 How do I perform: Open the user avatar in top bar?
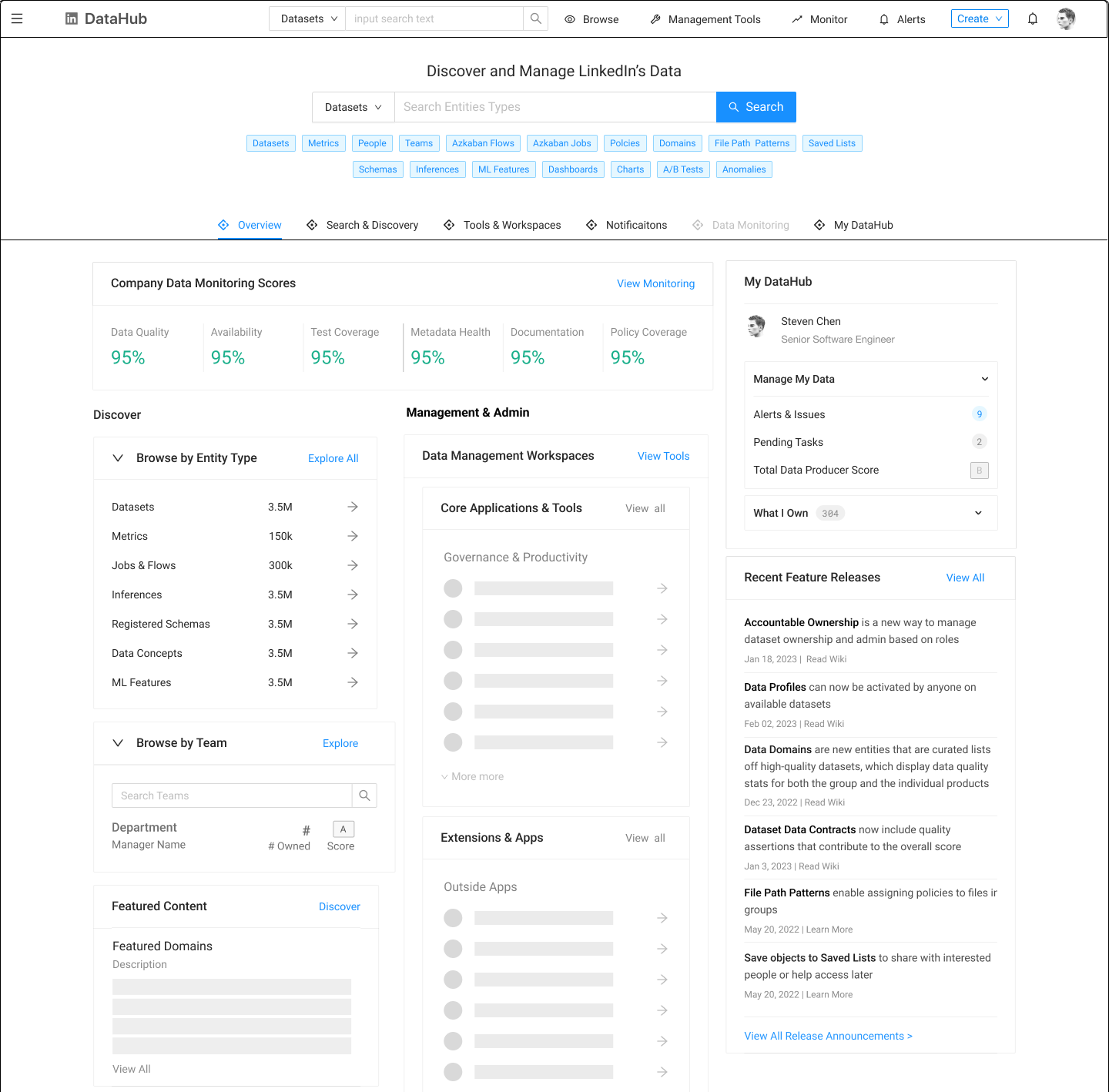(x=1066, y=18)
